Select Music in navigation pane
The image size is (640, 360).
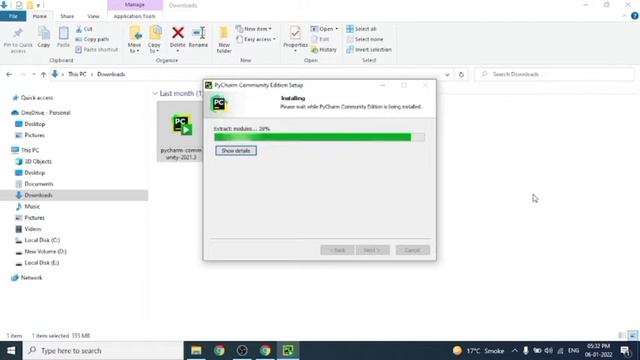point(32,207)
